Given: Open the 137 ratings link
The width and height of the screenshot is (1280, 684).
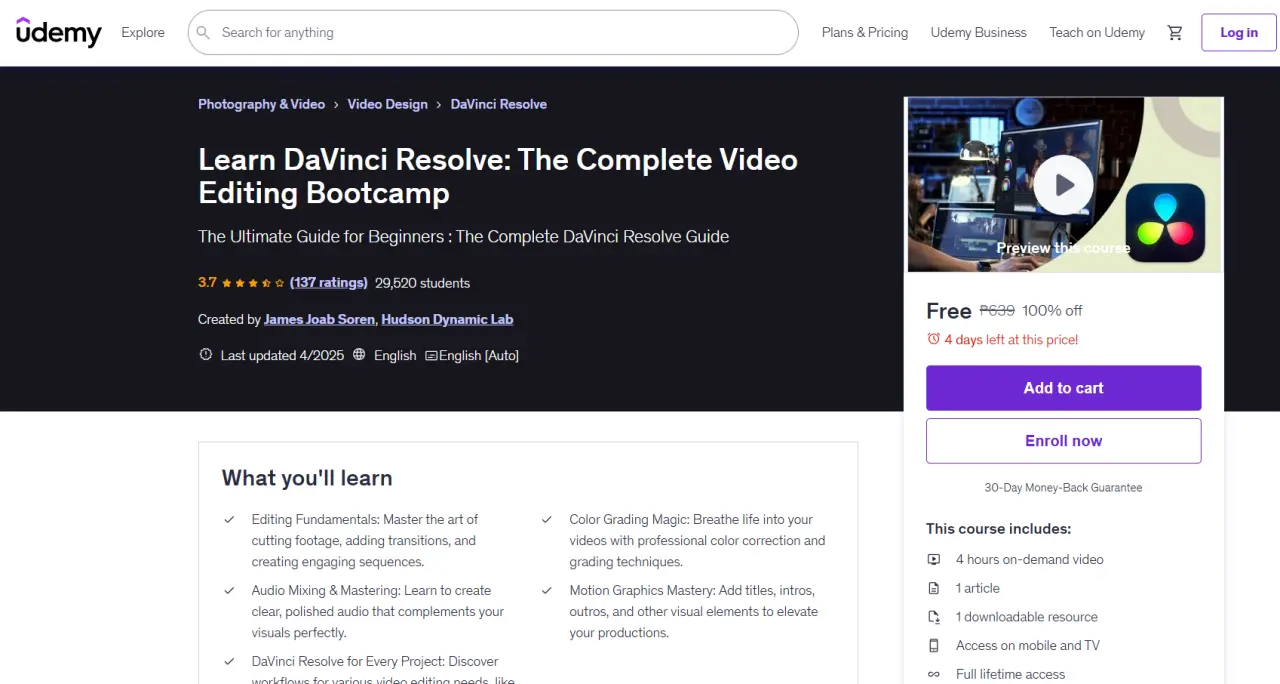Looking at the screenshot, I should 329,283.
